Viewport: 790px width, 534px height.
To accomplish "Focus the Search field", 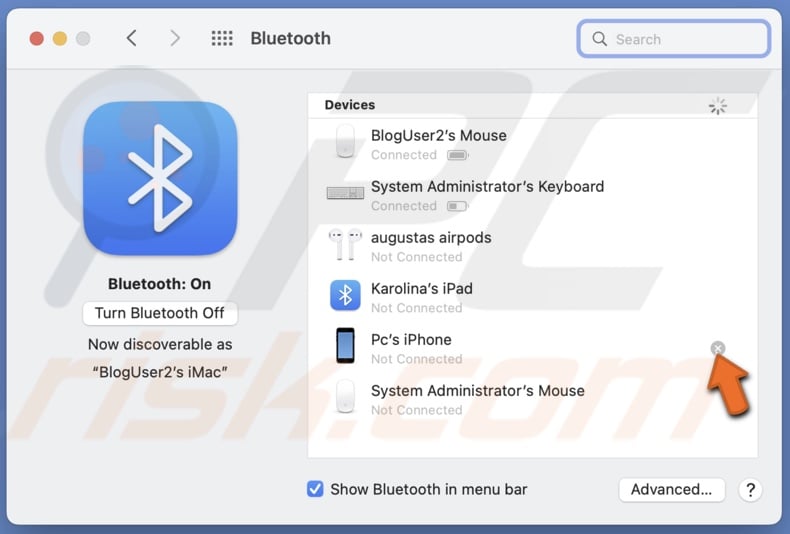I will 674,39.
